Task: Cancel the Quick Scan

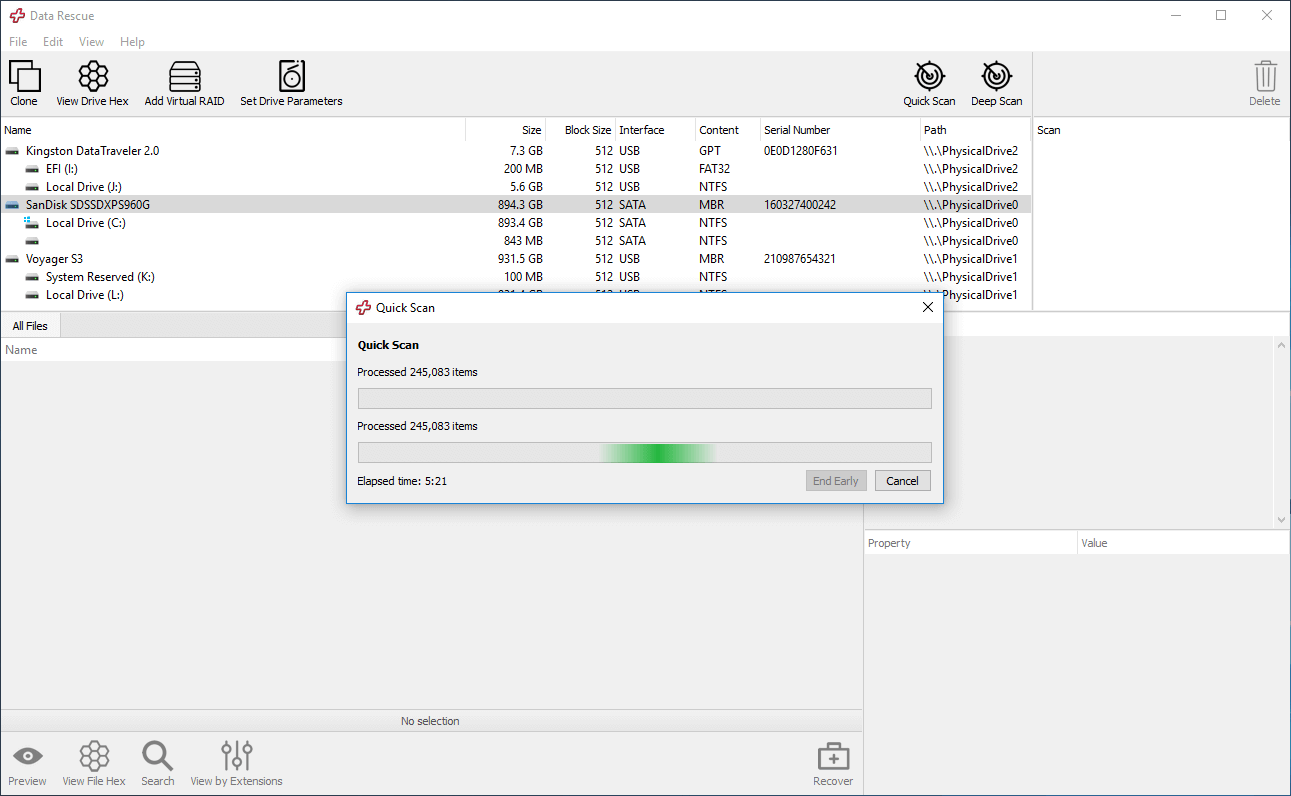Action: pyautogui.click(x=902, y=480)
